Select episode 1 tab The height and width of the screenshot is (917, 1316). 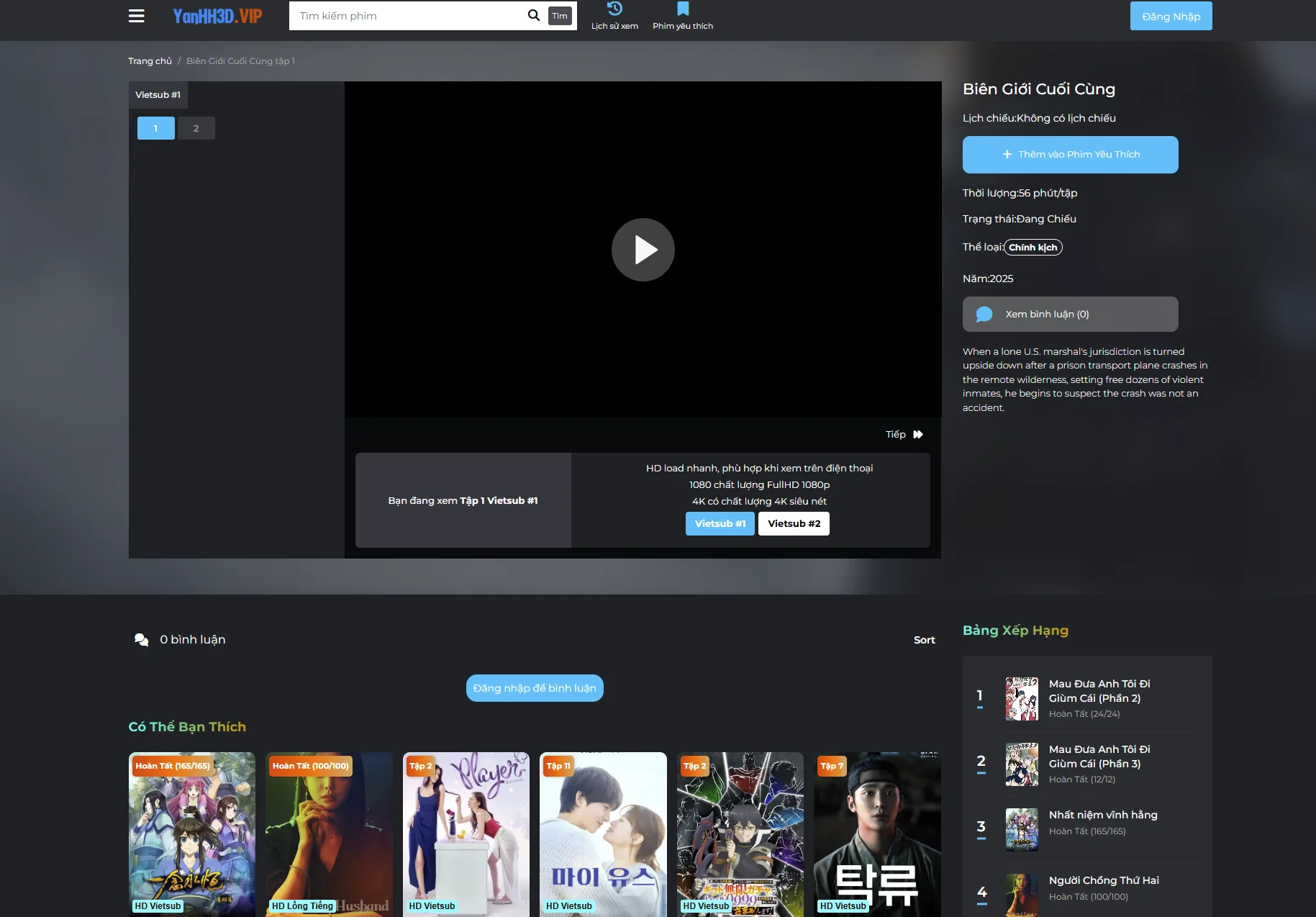pyautogui.click(x=155, y=127)
